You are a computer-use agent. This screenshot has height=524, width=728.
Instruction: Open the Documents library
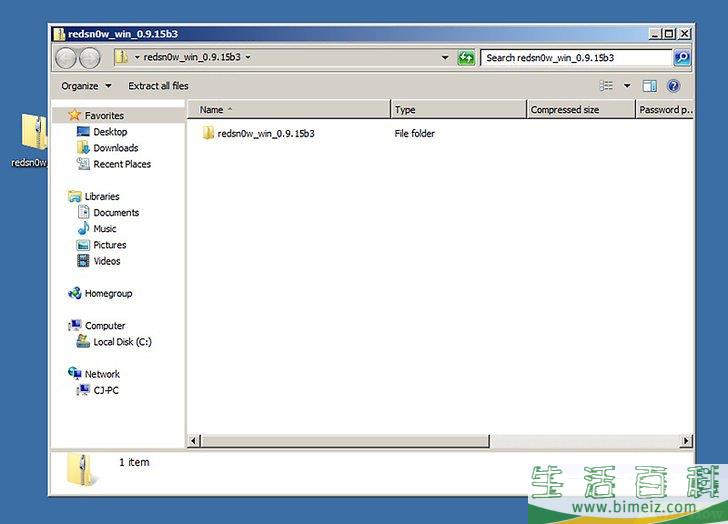click(x=116, y=213)
